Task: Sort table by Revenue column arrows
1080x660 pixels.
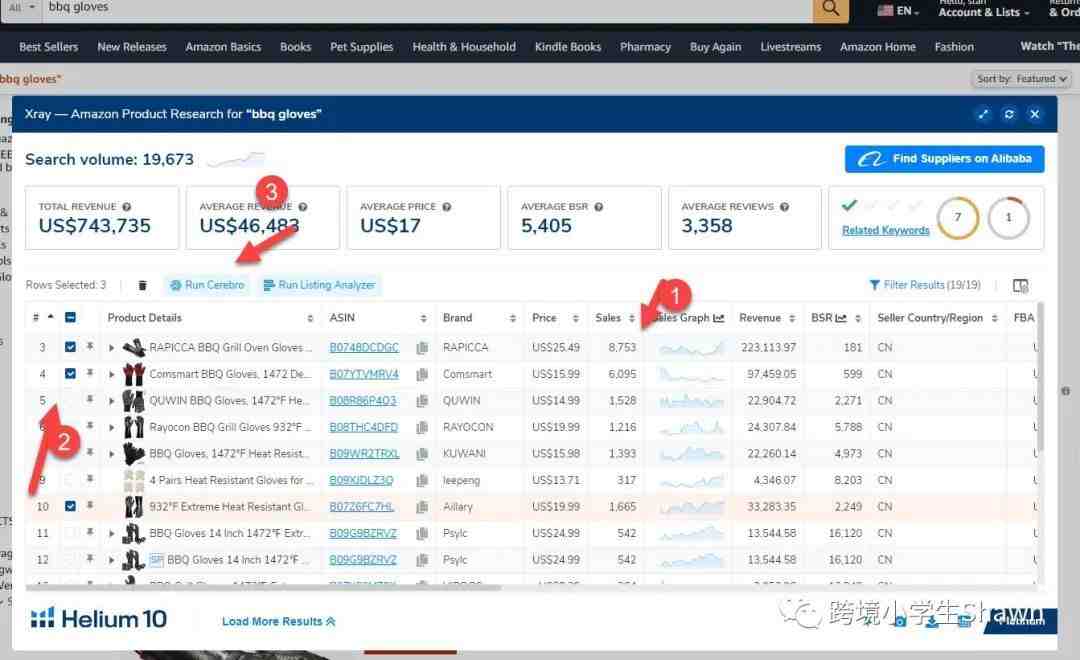Action: [x=792, y=318]
